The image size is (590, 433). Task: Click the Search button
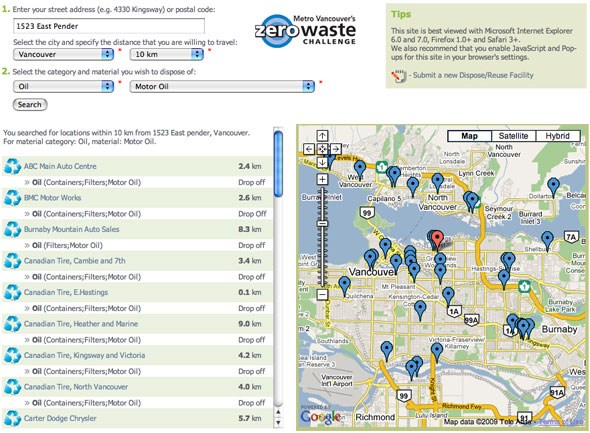(30, 105)
